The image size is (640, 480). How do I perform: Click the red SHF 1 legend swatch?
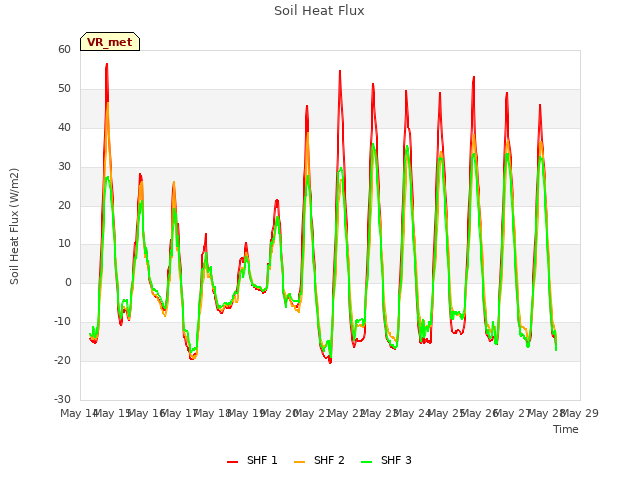[x=233, y=461]
